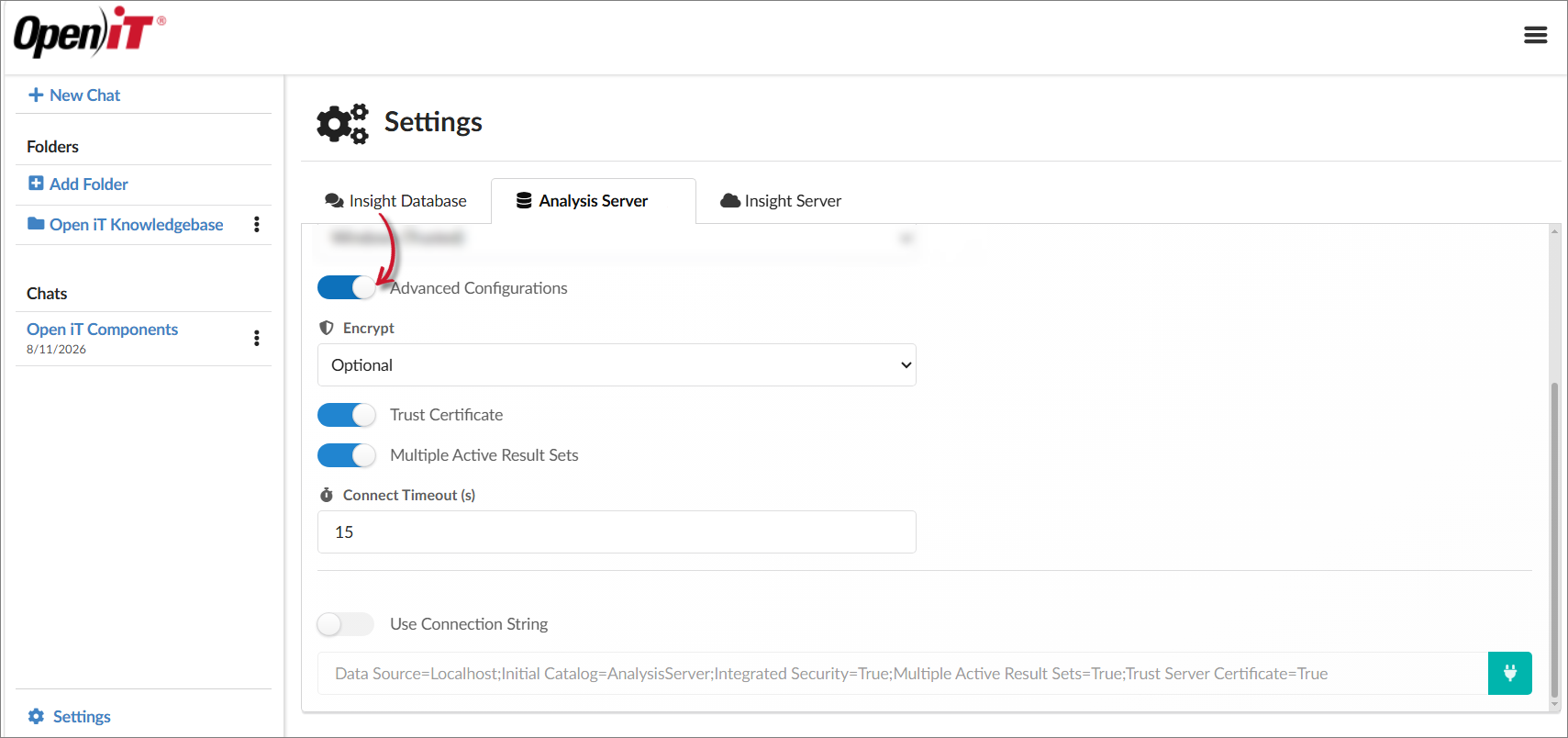
Task: Click the plus icon beside New Chat
Action: tap(36, 95)
